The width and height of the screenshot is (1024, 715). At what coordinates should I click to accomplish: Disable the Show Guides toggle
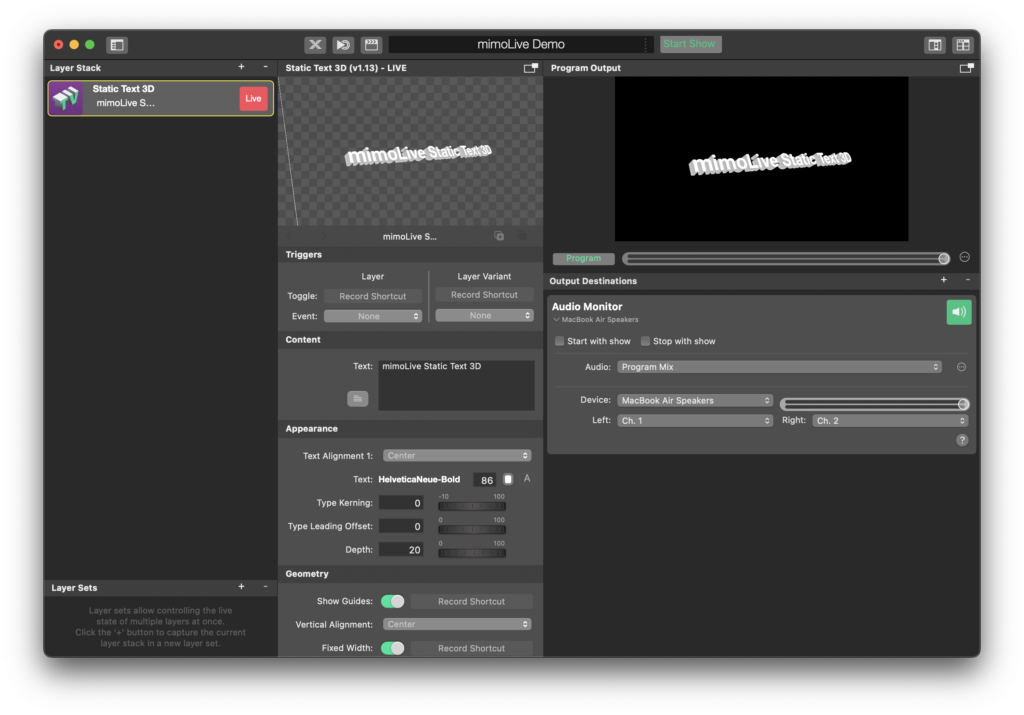click(393, 601)
